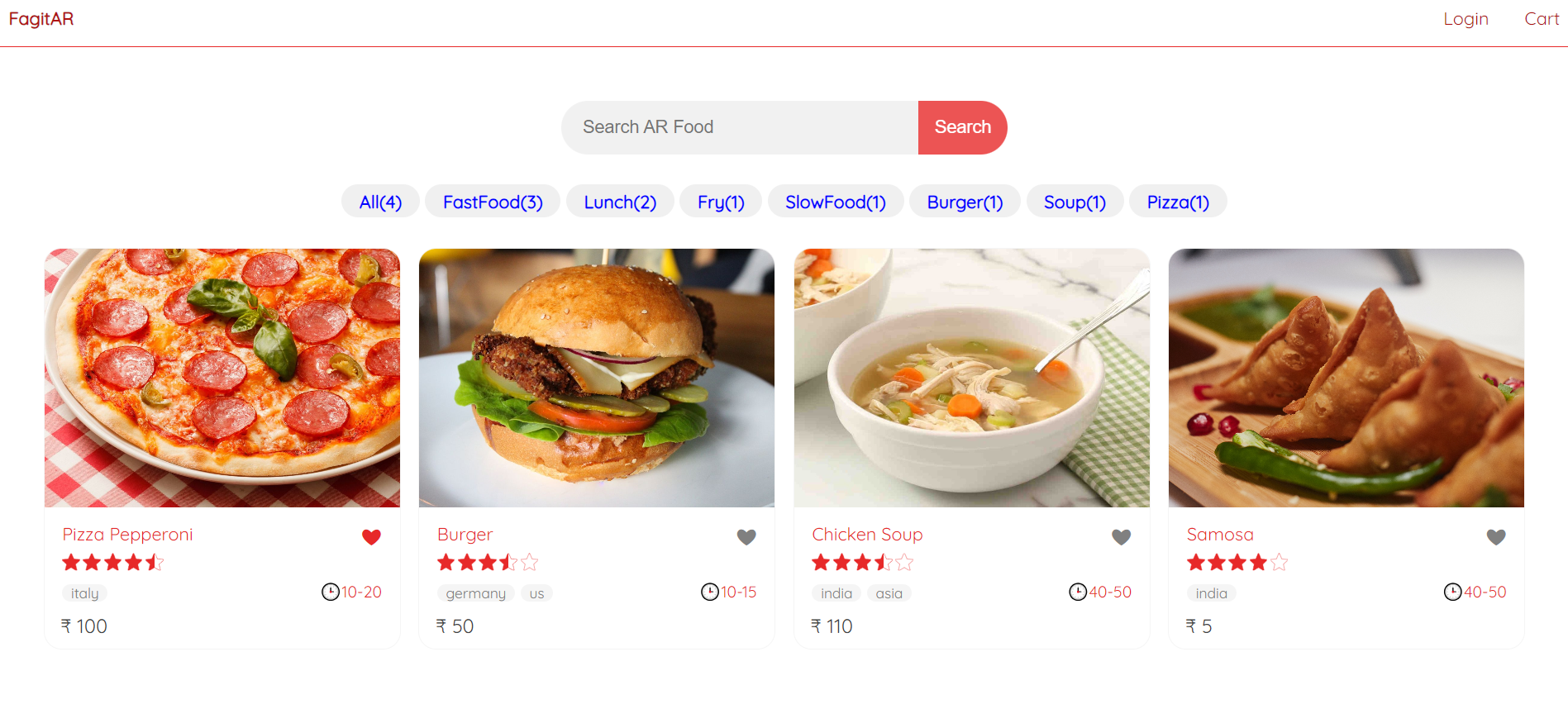The image size is (1568, 709).
Task: Unfavorite the Pizza Pepperoni heart icon
Action: (x=371, y=537)
